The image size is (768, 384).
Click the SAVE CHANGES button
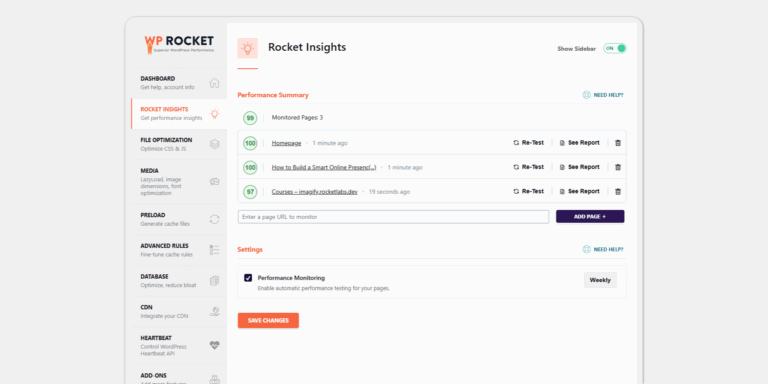tap(268, 320)
